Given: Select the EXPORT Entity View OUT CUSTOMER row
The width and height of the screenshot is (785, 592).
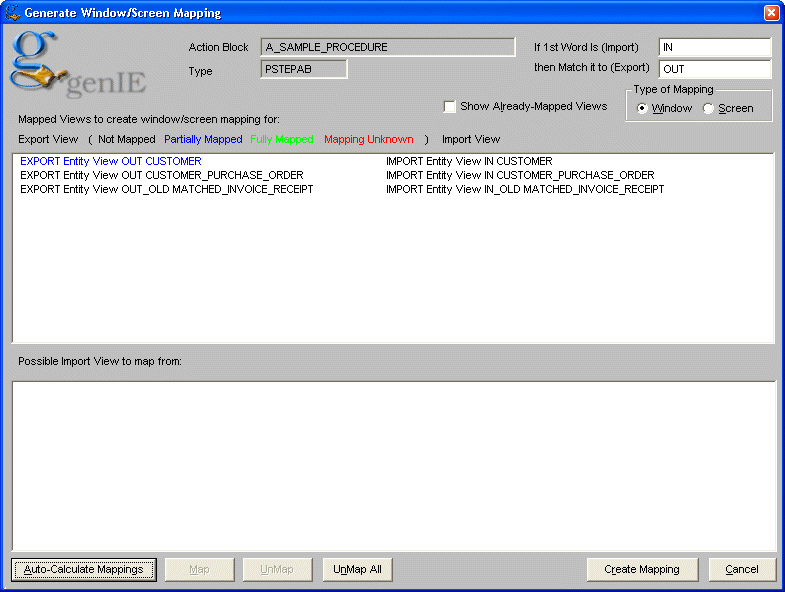Looking at the screenshot, I should pos(111,161).
